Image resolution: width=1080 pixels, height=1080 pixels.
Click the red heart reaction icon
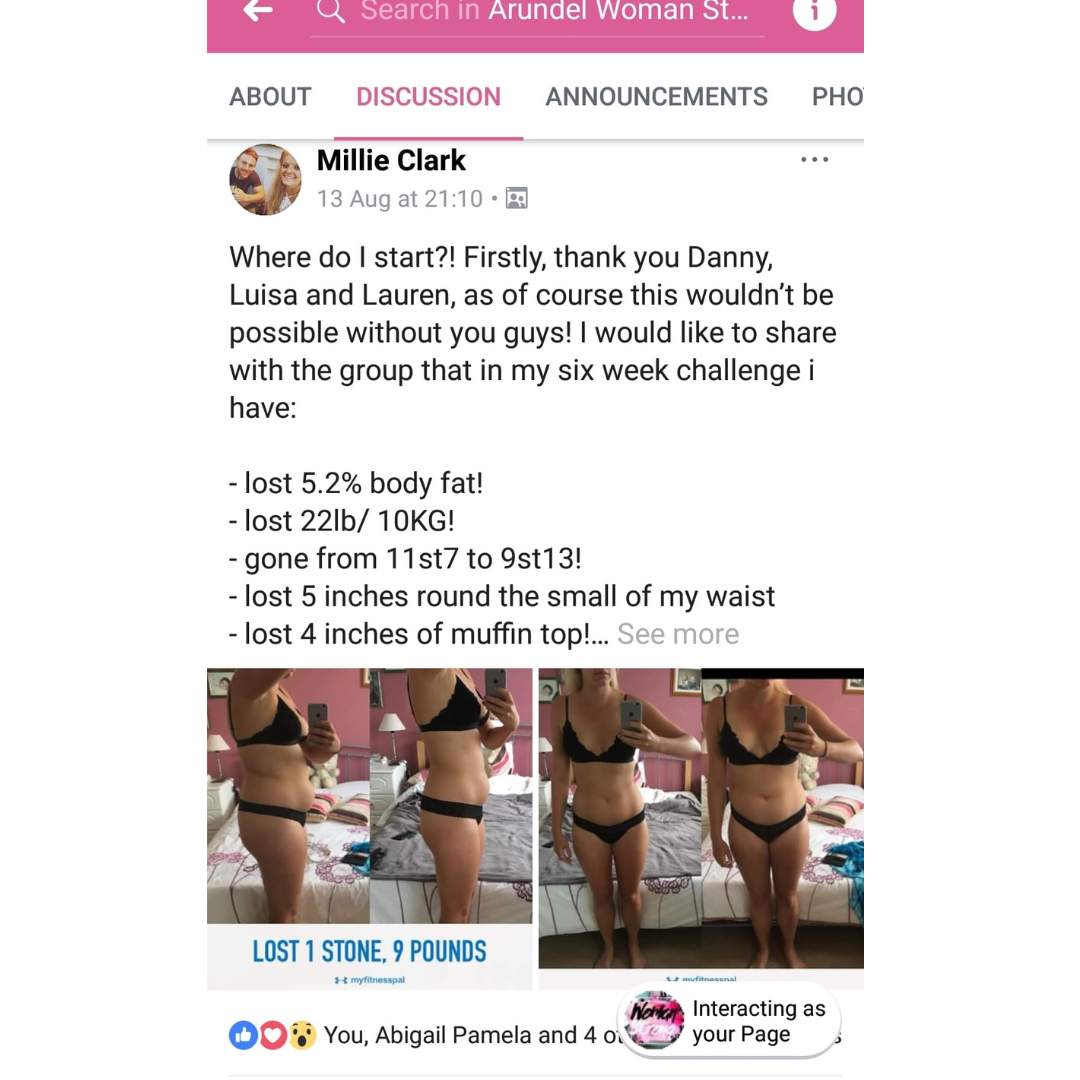tap(273, 1035)
